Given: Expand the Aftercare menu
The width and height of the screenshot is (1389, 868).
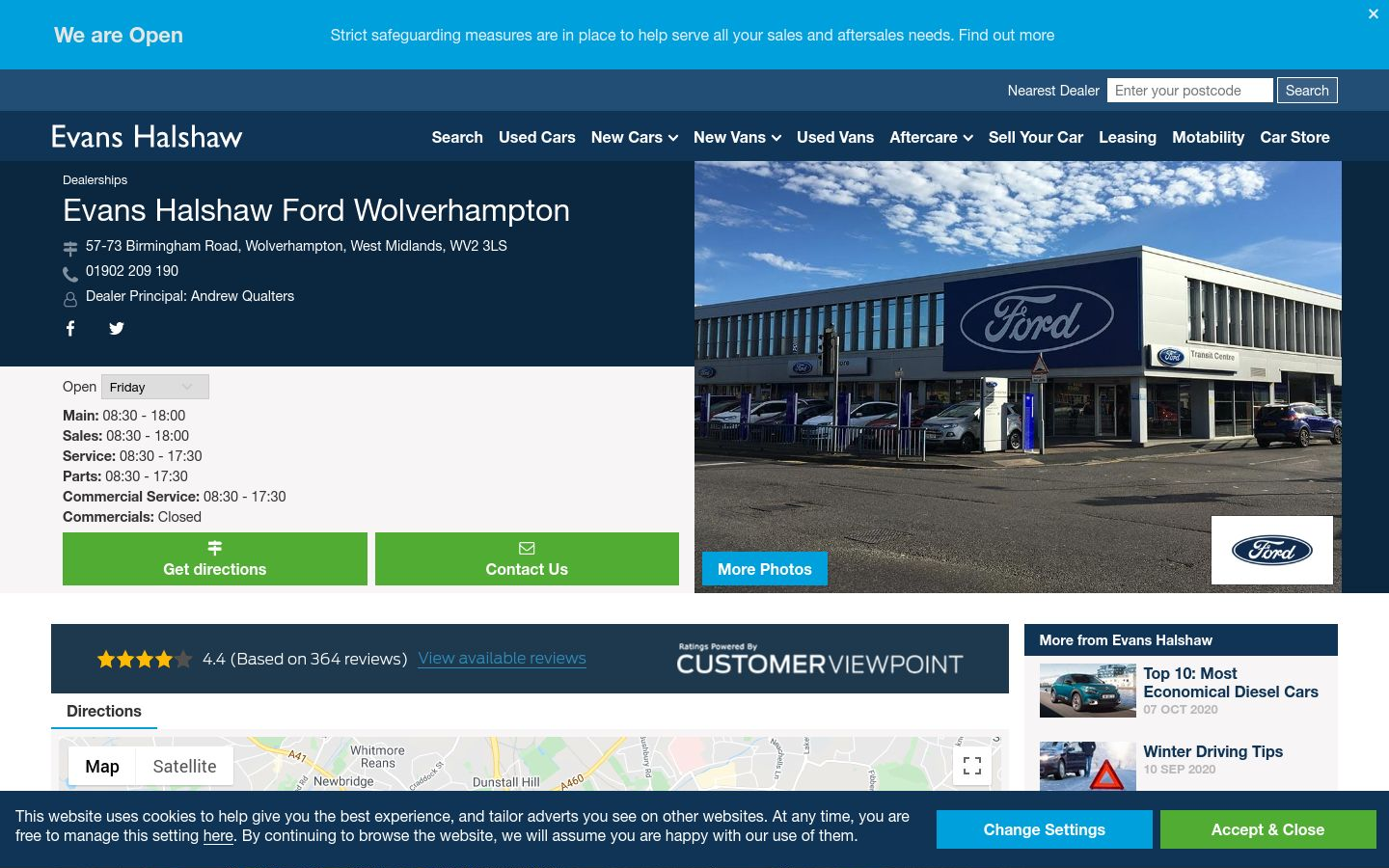Looking at the screenshot, I should 931,137.
